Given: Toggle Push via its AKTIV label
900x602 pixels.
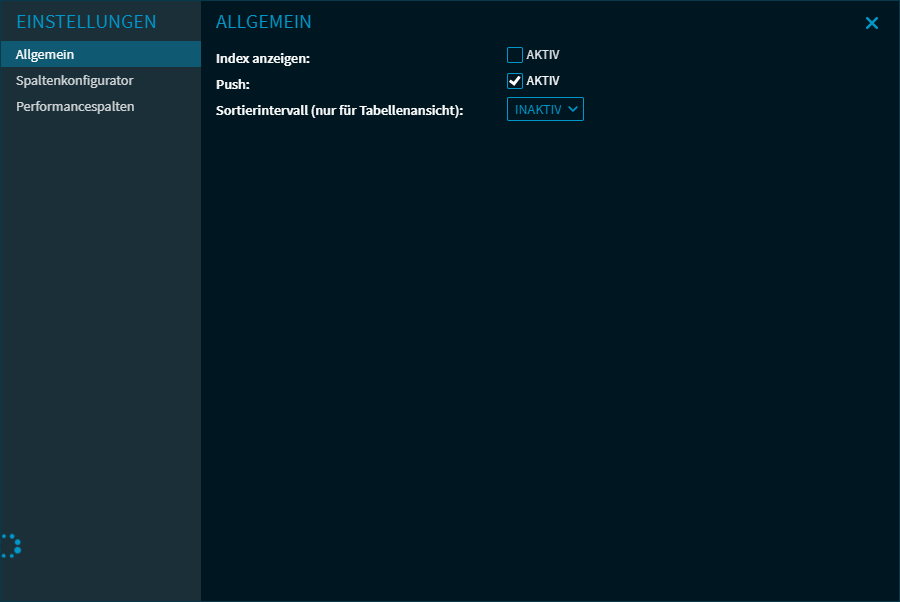Looking at the screenshot, I should click(x=543, y=81).
